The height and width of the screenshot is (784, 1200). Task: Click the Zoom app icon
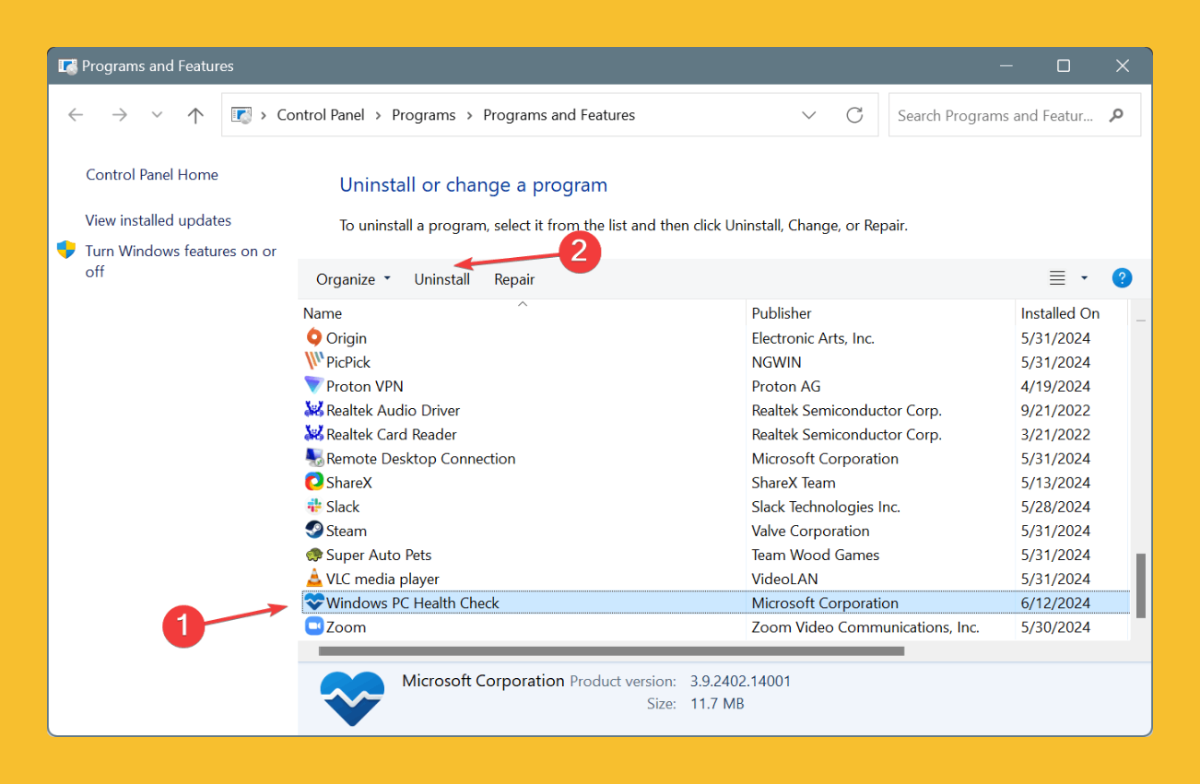point(314,627)
